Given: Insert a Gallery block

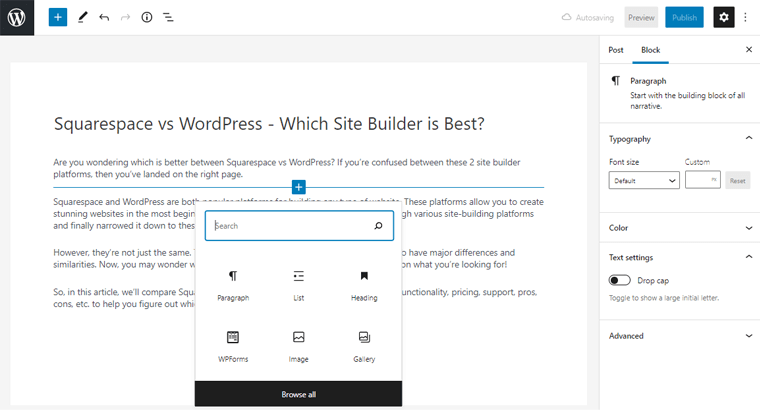Looking at the screenshot, I should (x=364, y=347).
